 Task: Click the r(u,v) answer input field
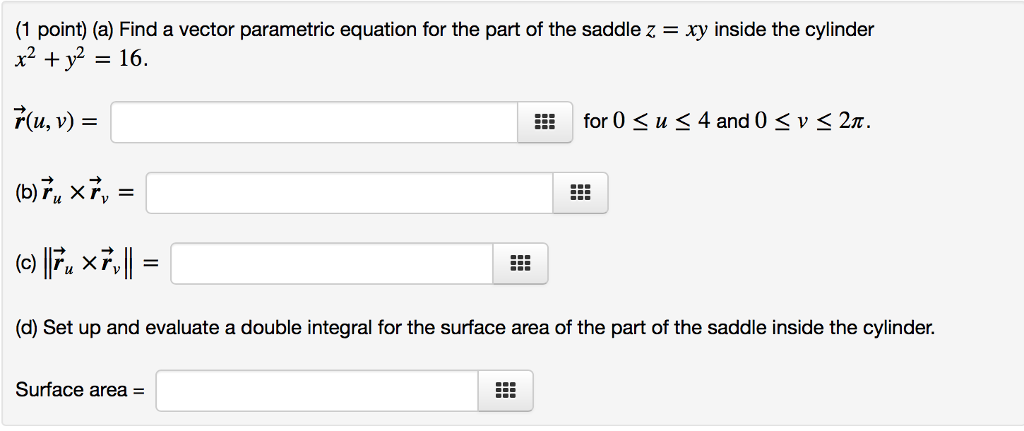click(315, 122)
